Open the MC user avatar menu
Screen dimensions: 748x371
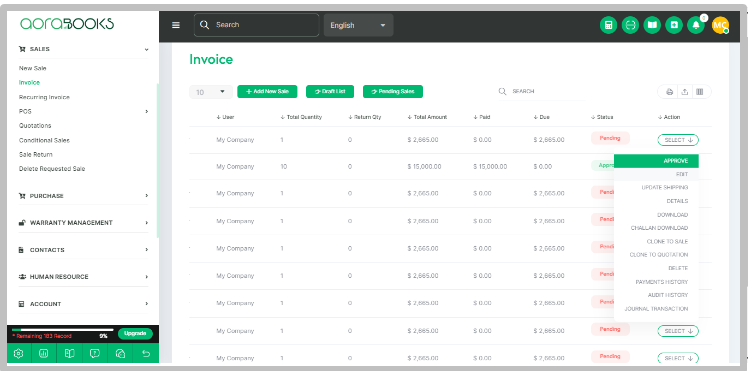click(x=720, y=25)
